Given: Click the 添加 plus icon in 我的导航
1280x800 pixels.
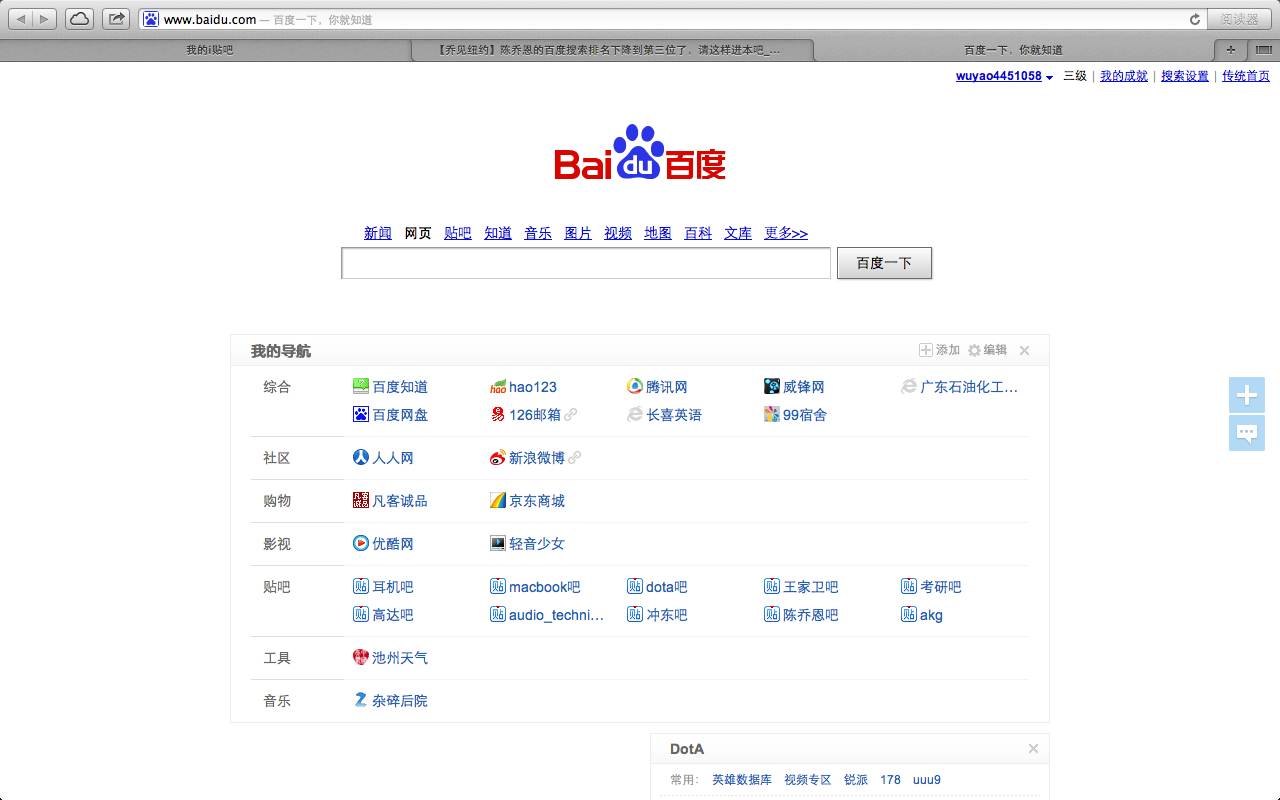Looking at the screenshot, I should pos(926,350).
